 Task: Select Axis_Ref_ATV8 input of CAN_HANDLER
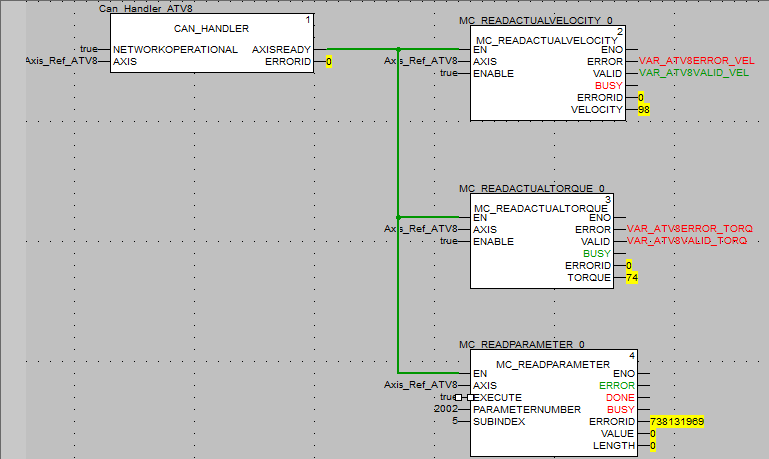click(62, 61)
